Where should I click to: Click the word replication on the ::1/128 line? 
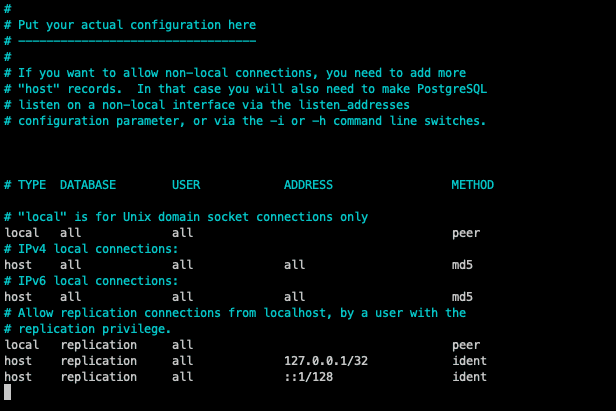pos(98,377)
